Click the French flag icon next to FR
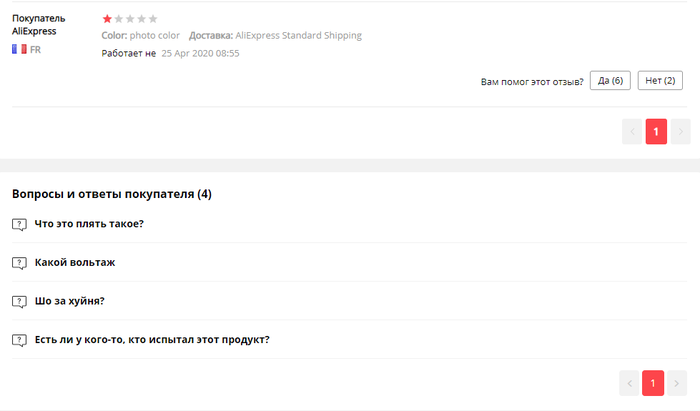Viewport: 700px width, 411px height. pos(19,49)
